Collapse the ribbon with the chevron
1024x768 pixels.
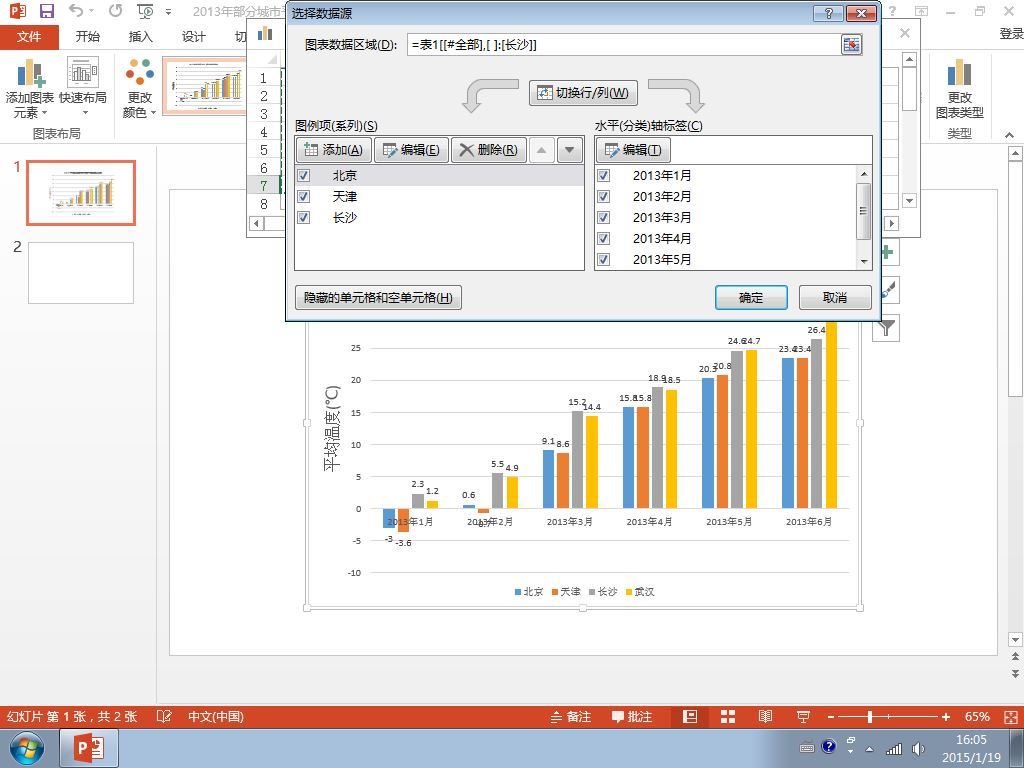(1010, 135)
